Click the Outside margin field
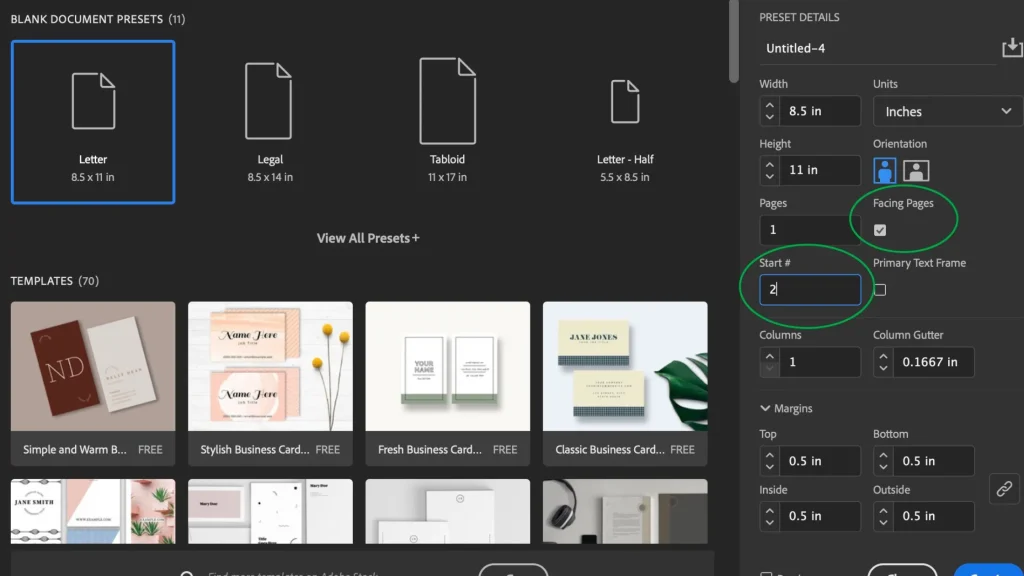Image resolution: width=1024 pixels, height=576 pixels. pos(934,516)
